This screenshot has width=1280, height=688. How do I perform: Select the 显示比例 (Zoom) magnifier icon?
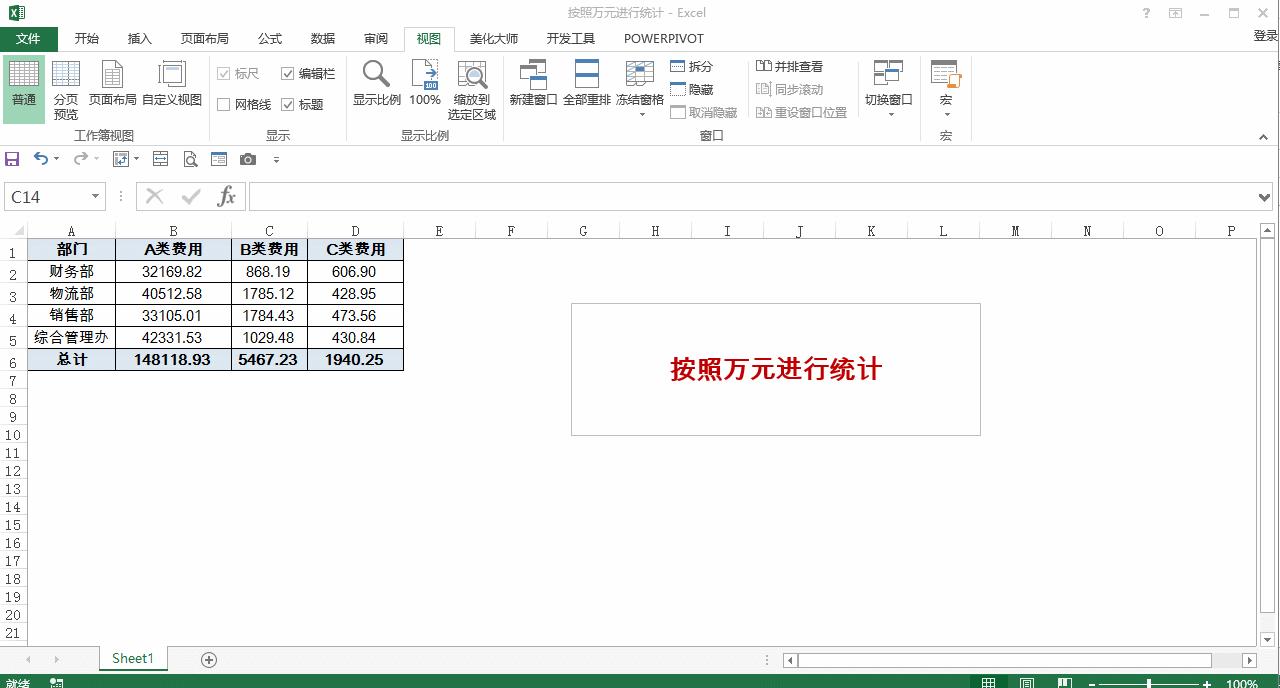coord(376,79)
